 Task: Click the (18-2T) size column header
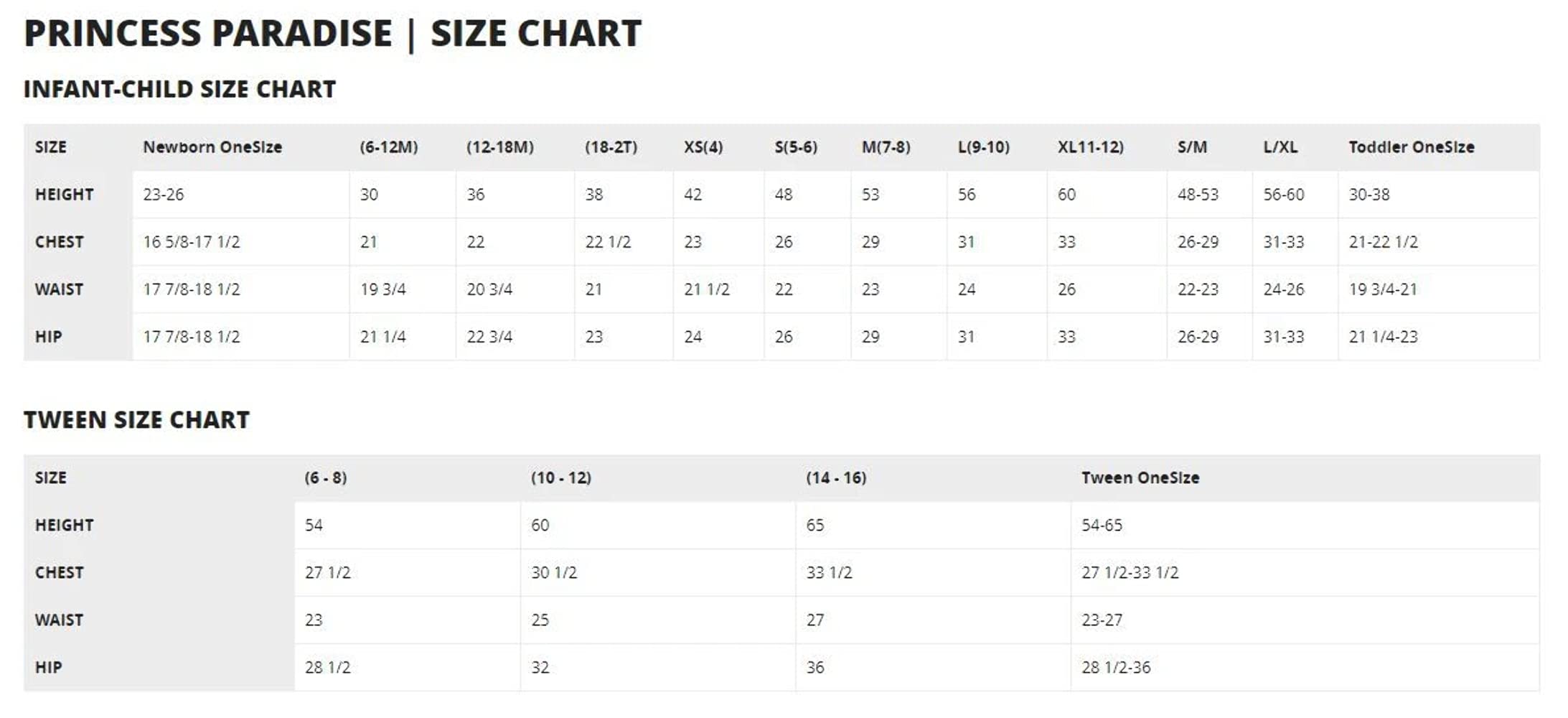tap(611, 147)
